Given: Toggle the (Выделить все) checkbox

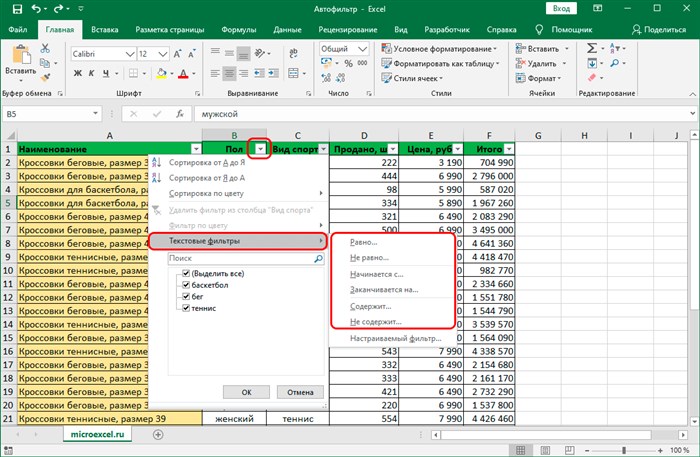Looking at the screenshot, I should [186, 273].
